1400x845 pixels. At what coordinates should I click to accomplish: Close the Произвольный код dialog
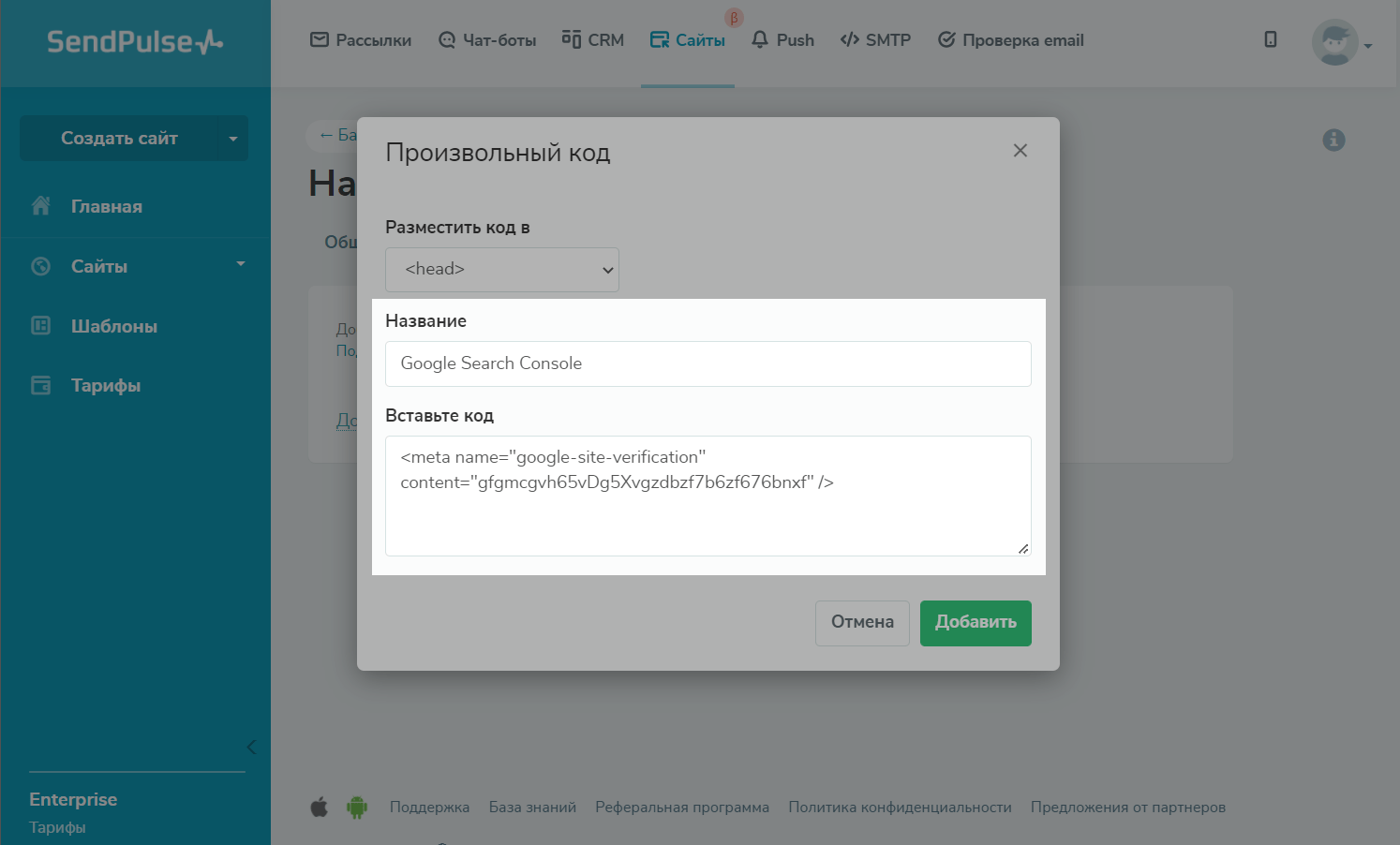(x=1020, y=151)
